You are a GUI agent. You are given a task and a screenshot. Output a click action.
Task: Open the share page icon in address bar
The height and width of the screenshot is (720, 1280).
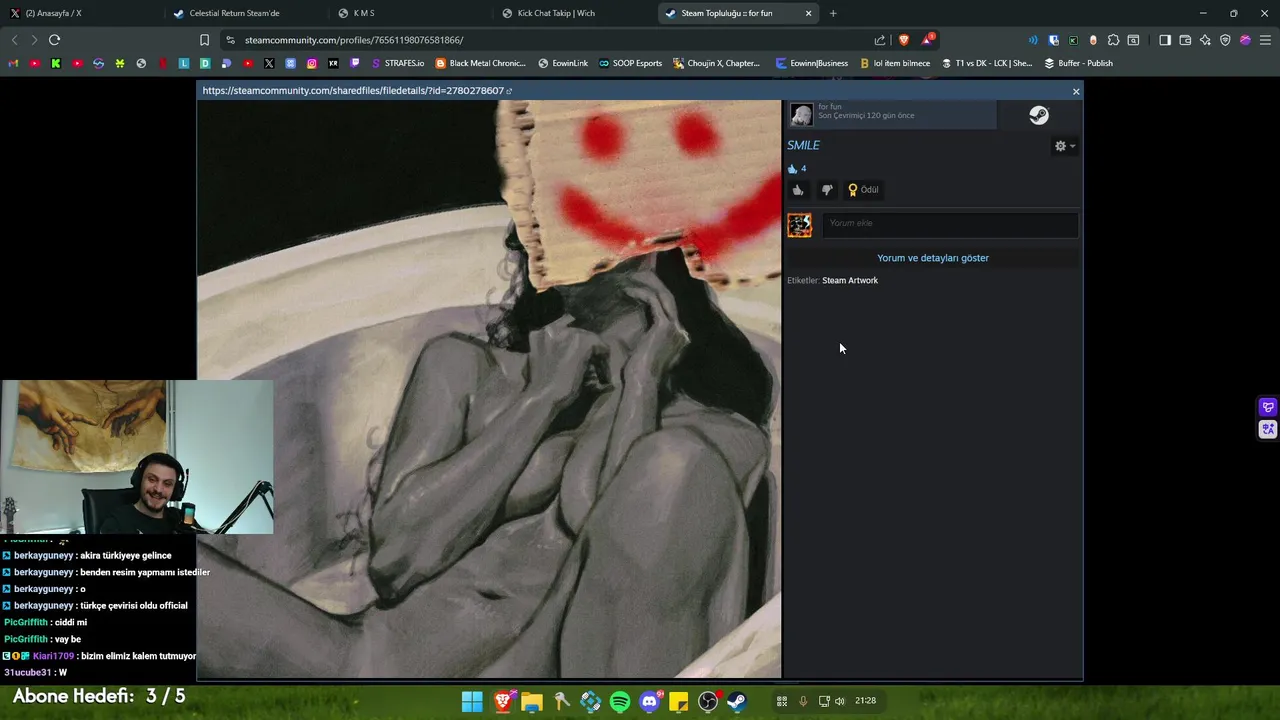(880, 40)
